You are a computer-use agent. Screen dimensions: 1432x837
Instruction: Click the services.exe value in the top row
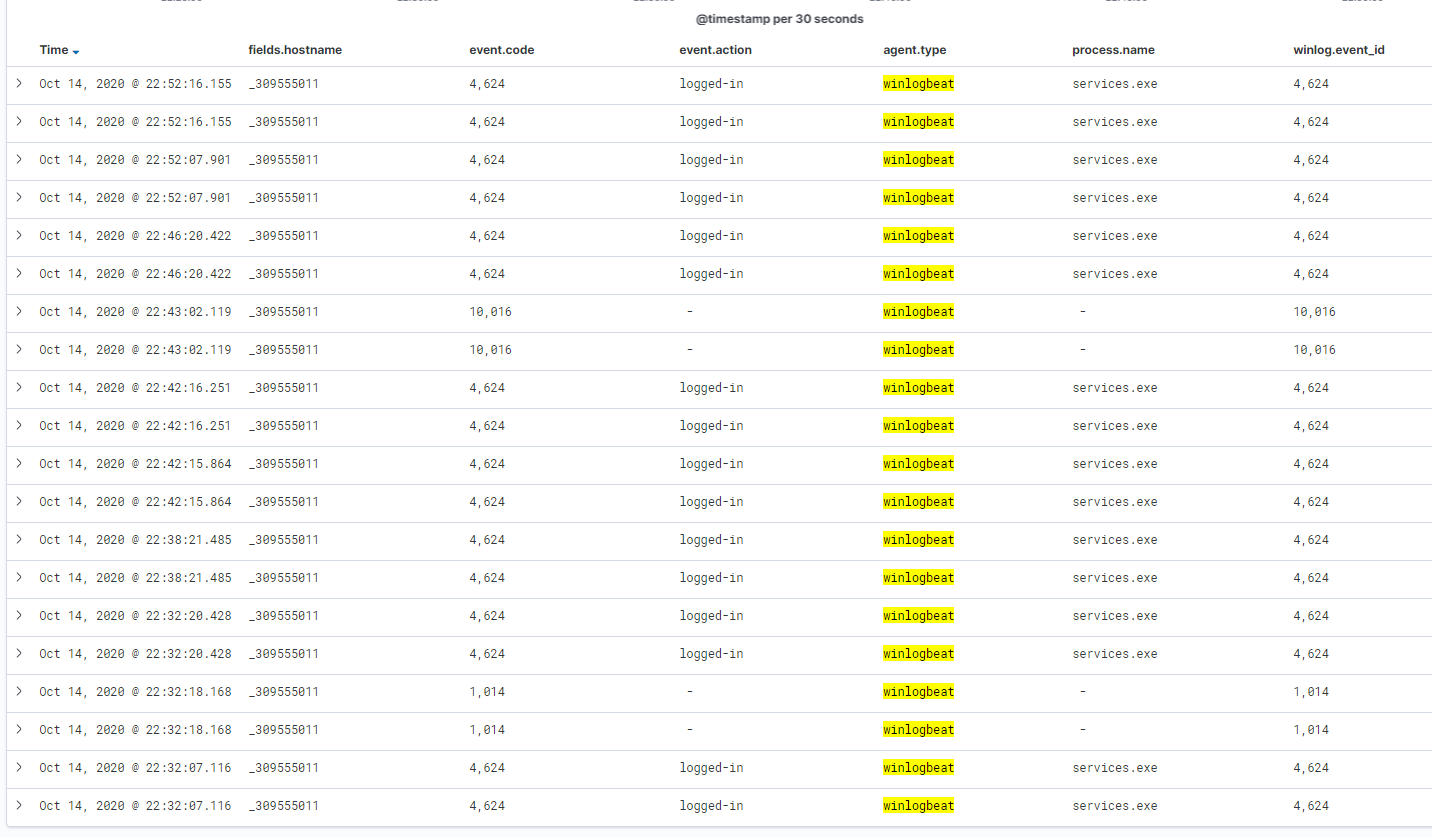(1115, 84)
